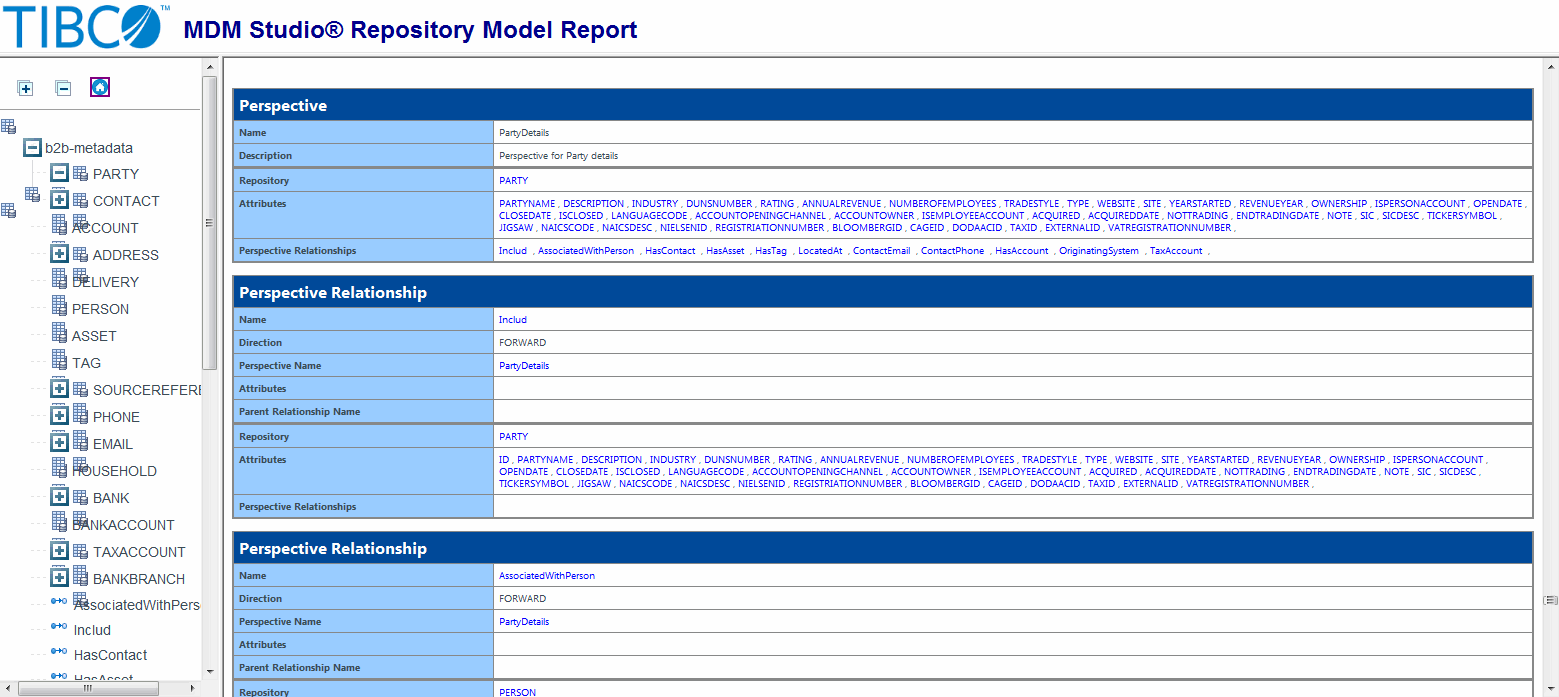Open the HasAccount perspective relationship link
This screenshot has width=1559, height=697.
1022,251
